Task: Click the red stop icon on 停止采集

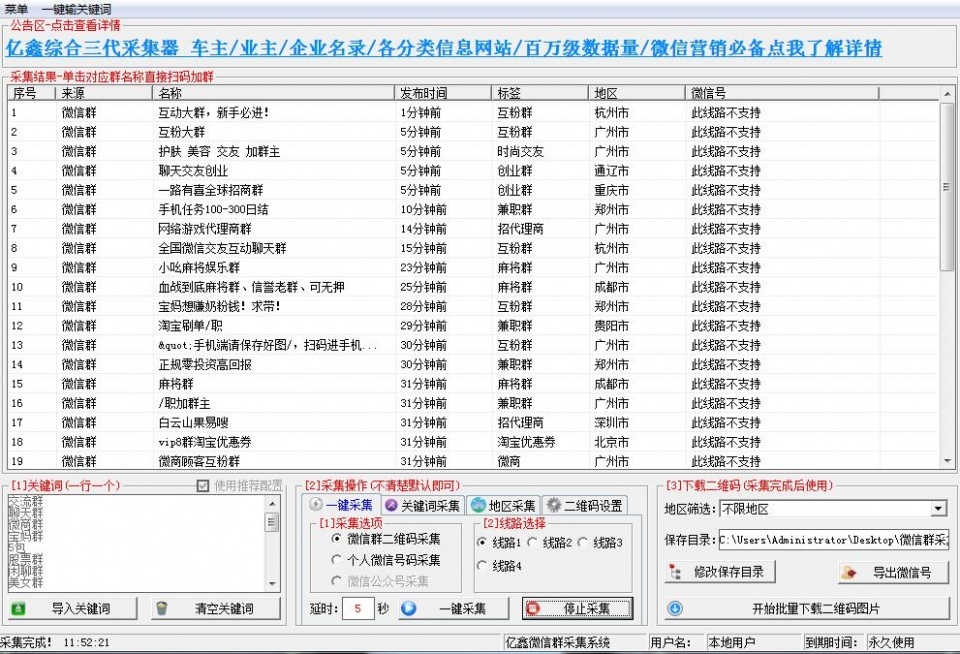Action: [533, 609]
